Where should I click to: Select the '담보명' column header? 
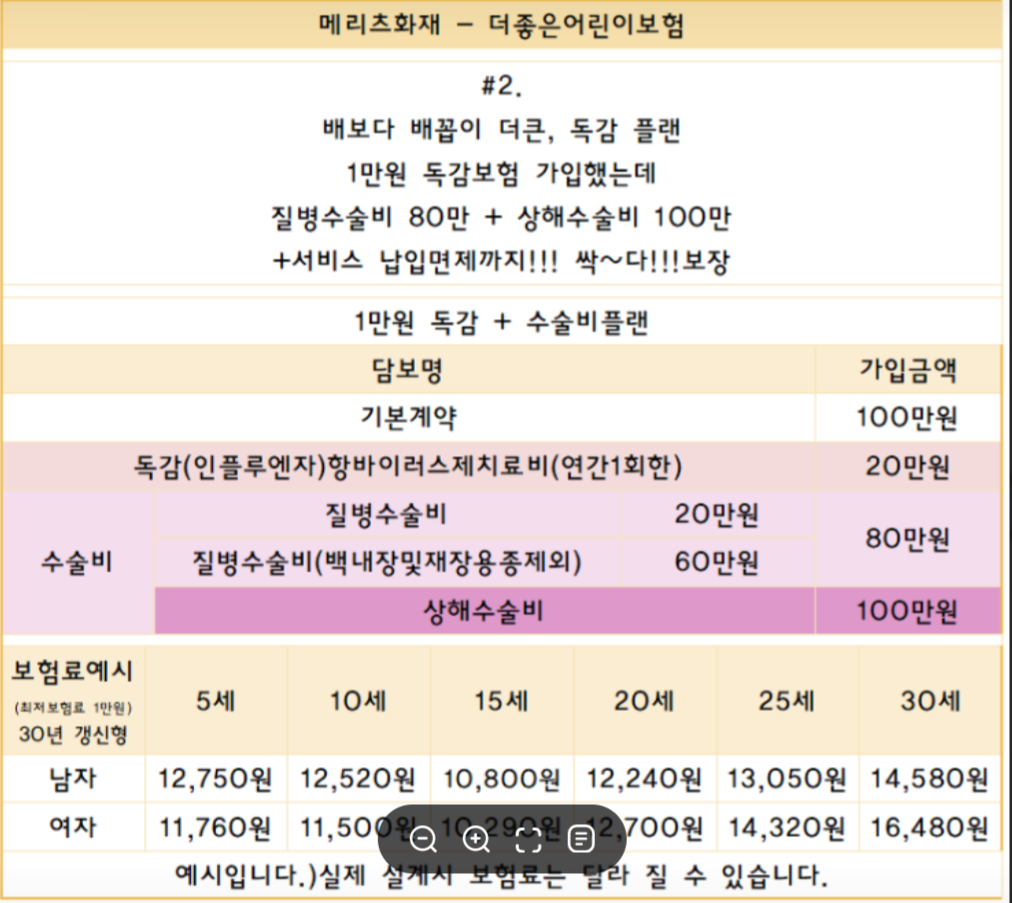(x=407, y=370)
